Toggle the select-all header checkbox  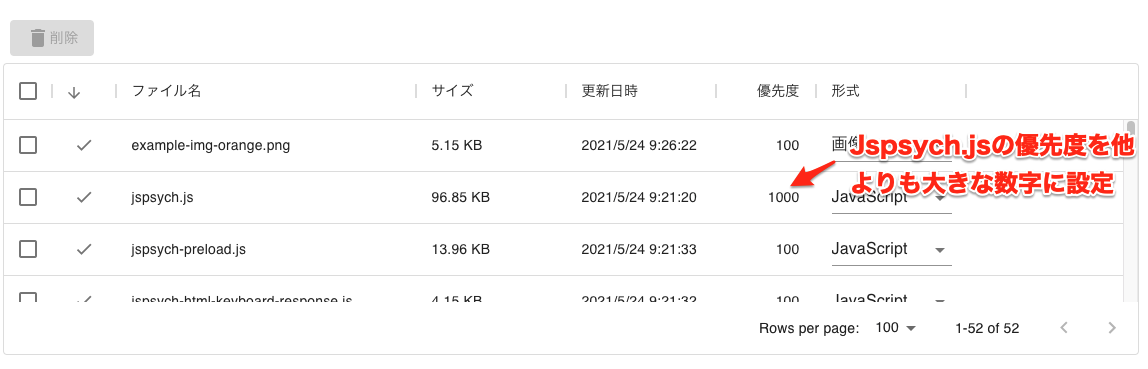(28, 92)
